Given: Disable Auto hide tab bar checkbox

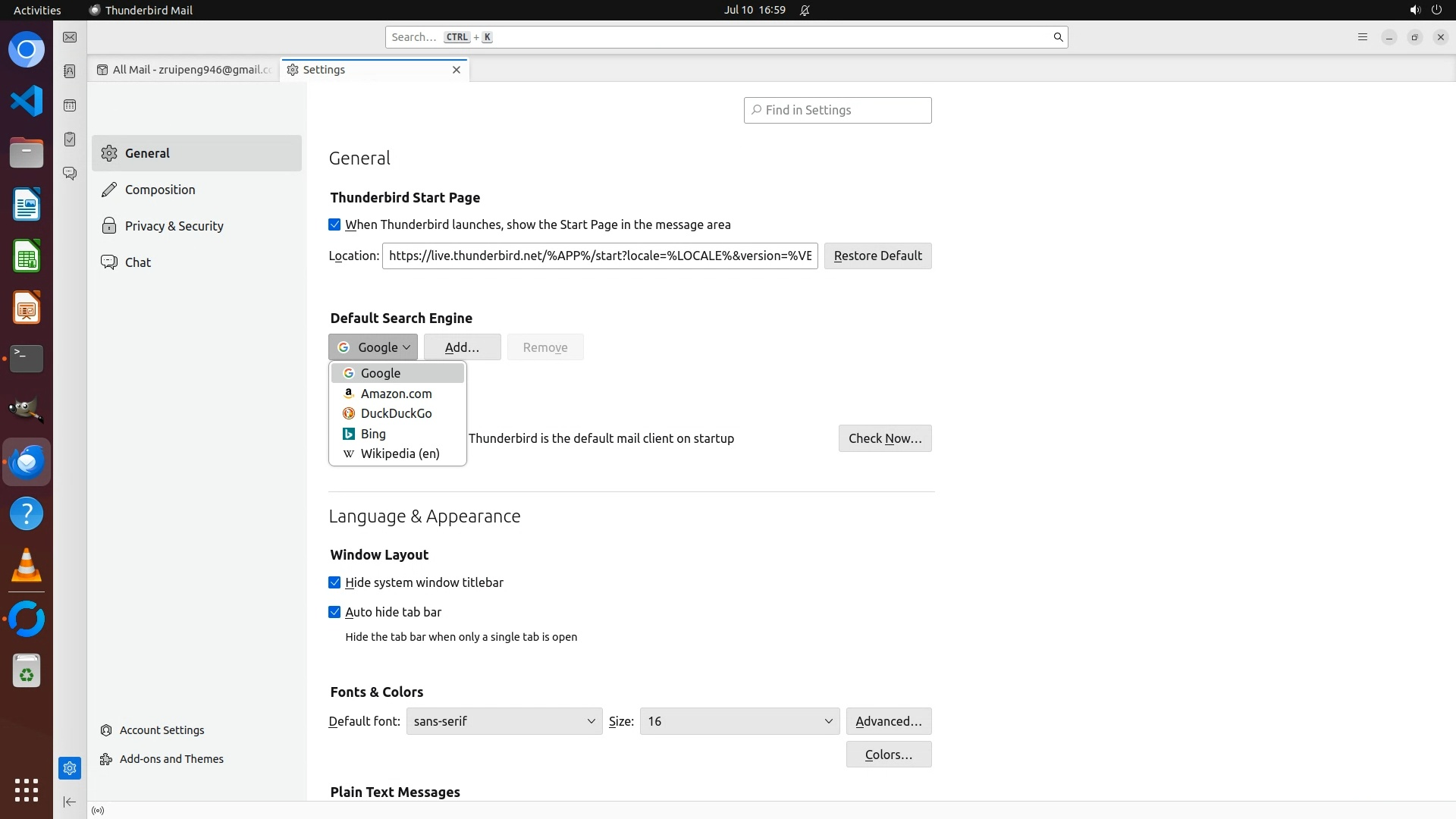Looking at the screenshot, I should click(334, 613).
